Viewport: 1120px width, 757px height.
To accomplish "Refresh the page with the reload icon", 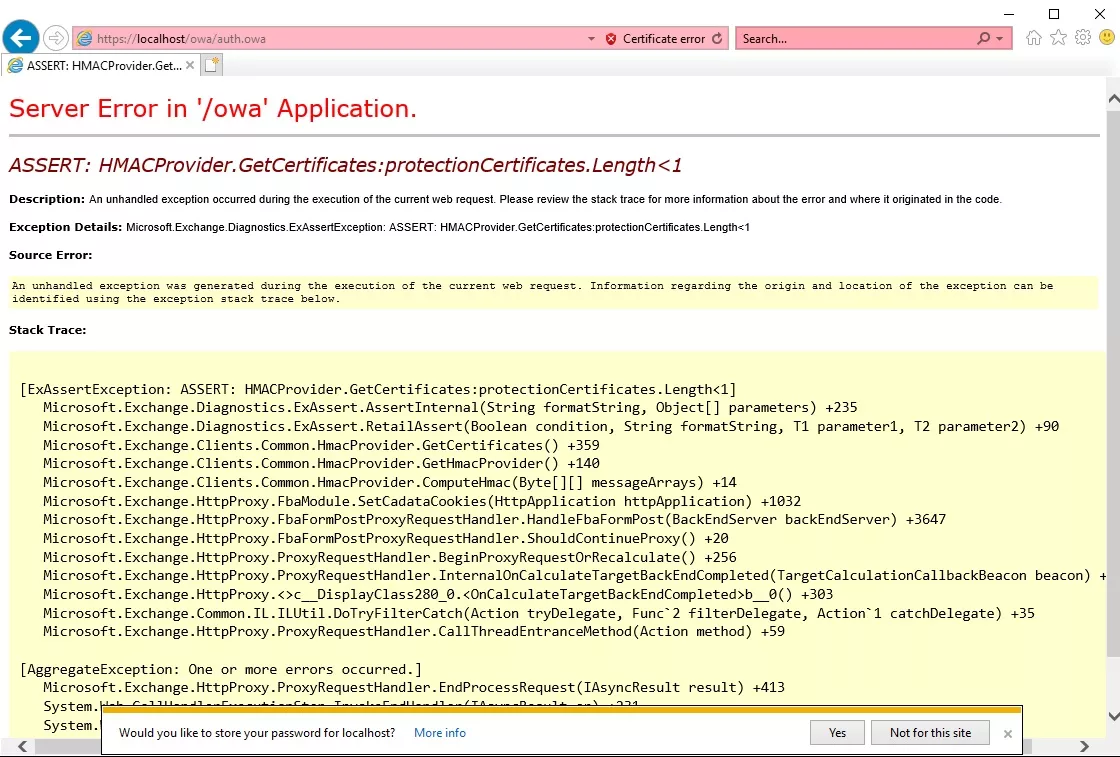I will pos(717,39).
